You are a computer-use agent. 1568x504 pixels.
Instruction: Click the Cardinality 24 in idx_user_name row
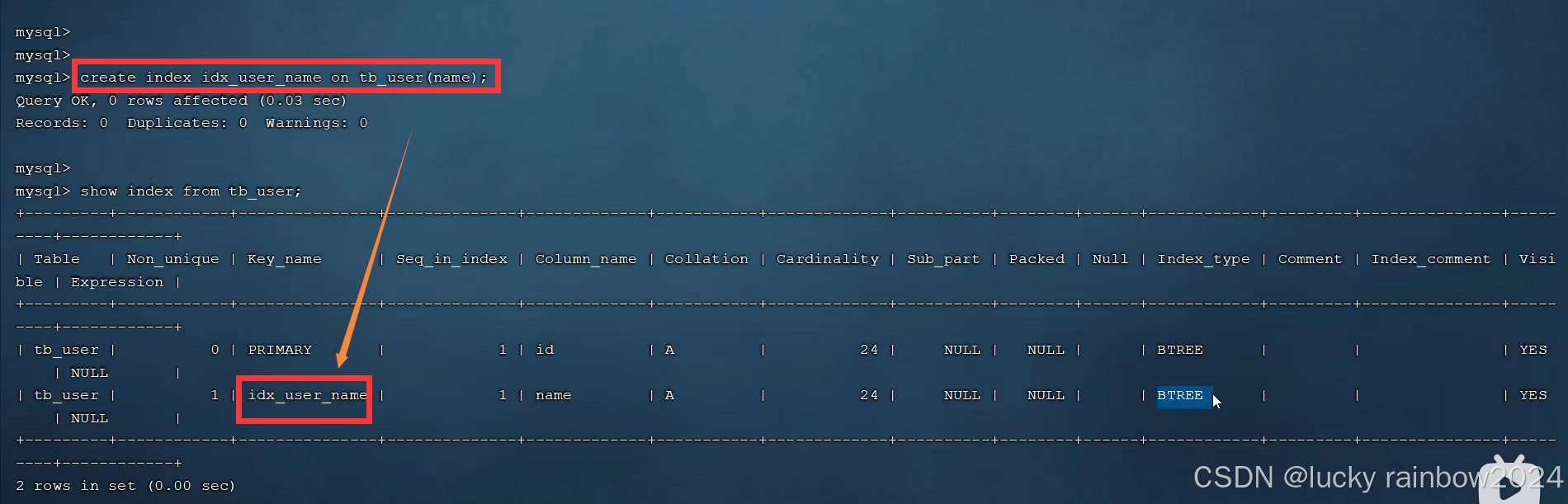(869, 395)
